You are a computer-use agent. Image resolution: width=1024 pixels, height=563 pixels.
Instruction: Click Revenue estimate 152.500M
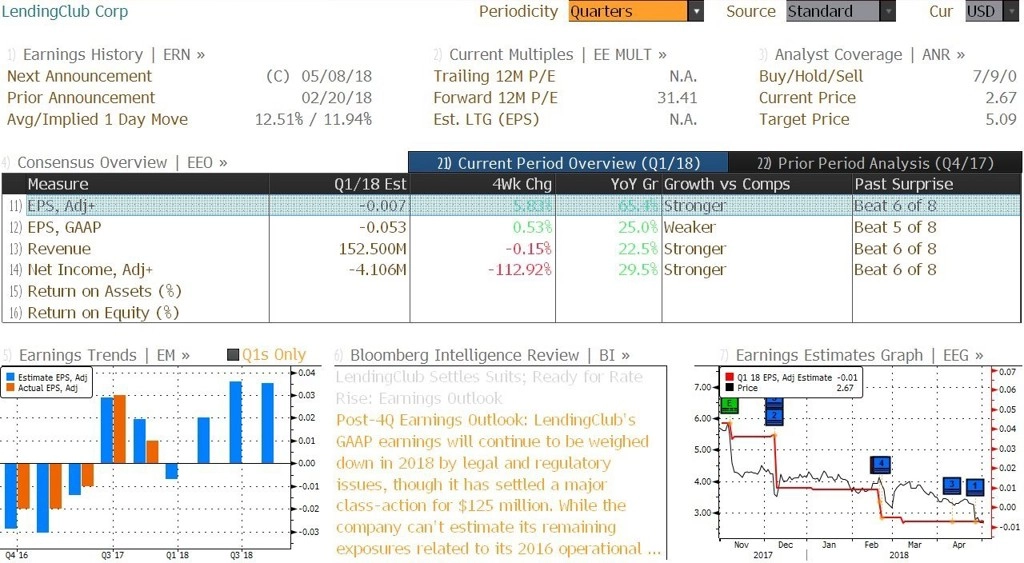click(x=372, y=249)
